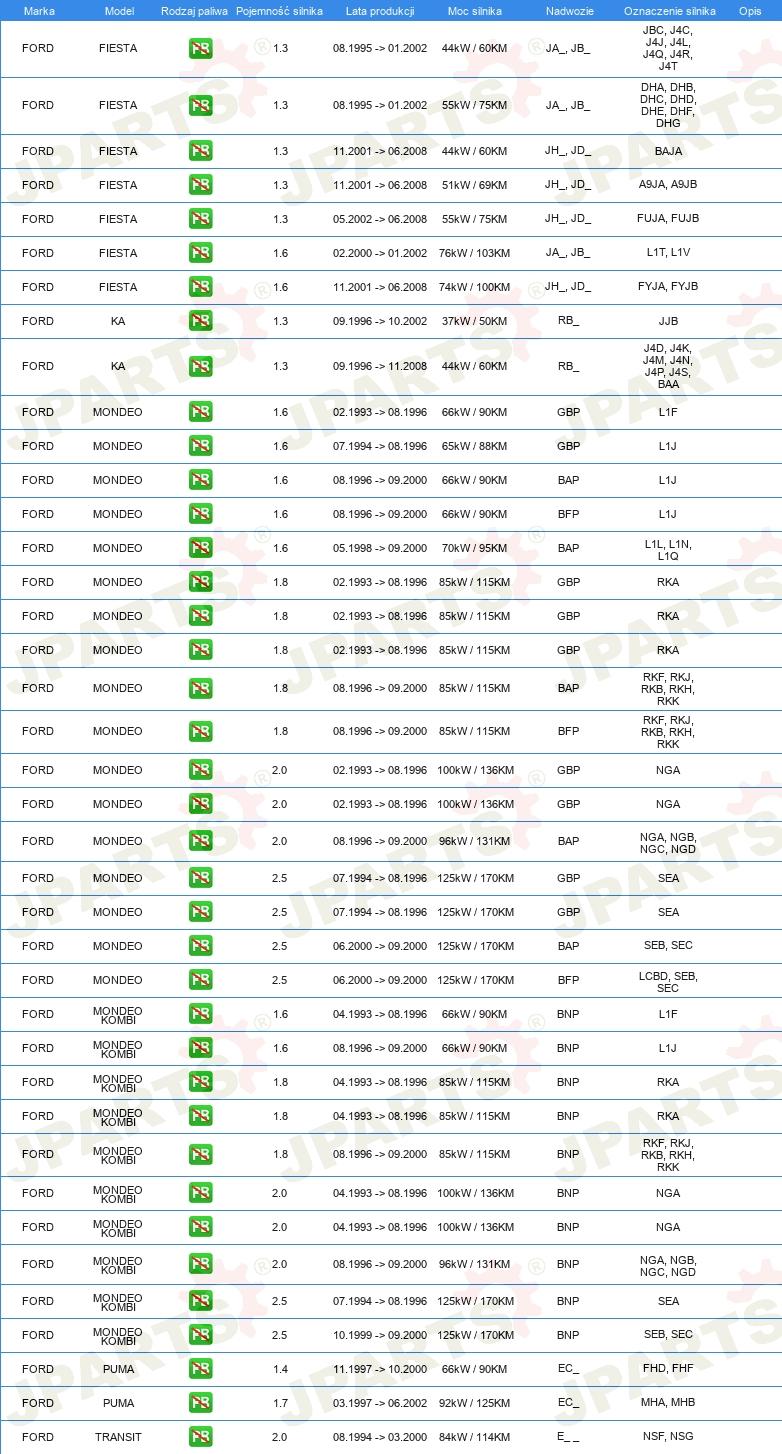Click the 'Oznaczenie silnika' column header

pyautogui.click(x=668, y=10)
